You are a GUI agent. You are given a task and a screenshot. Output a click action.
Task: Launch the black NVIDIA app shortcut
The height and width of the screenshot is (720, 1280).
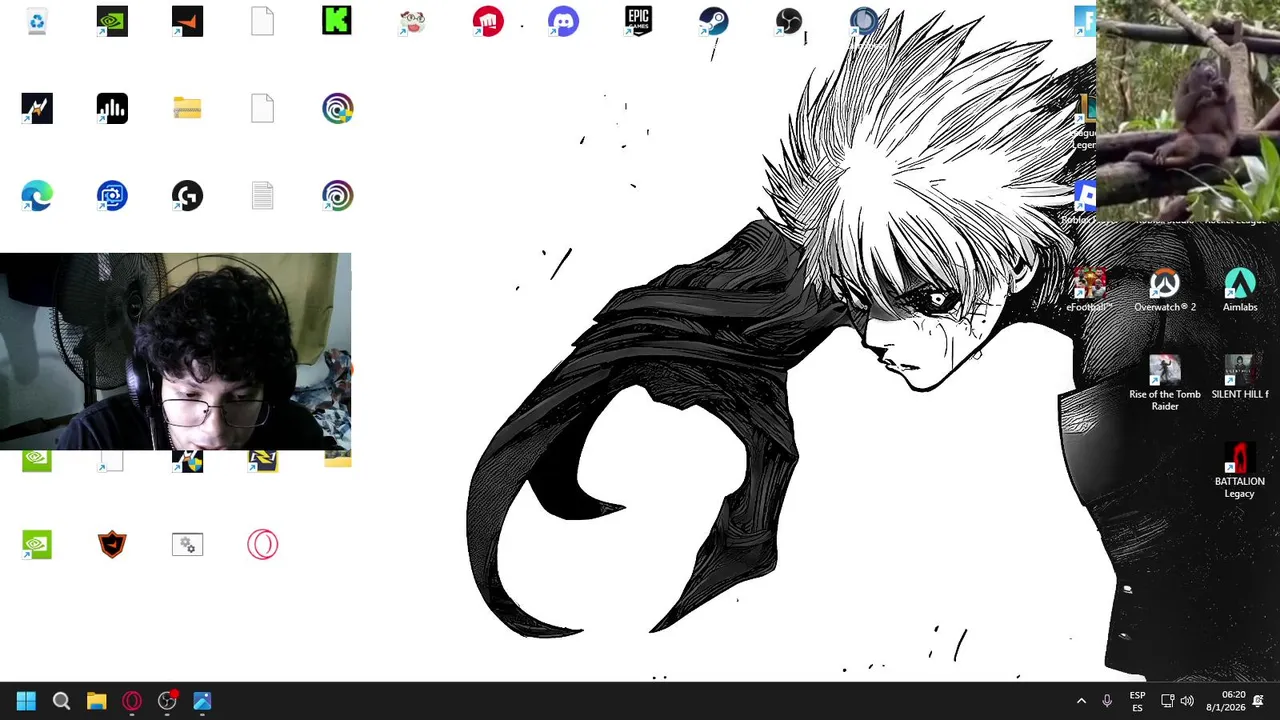pos(112,21)
